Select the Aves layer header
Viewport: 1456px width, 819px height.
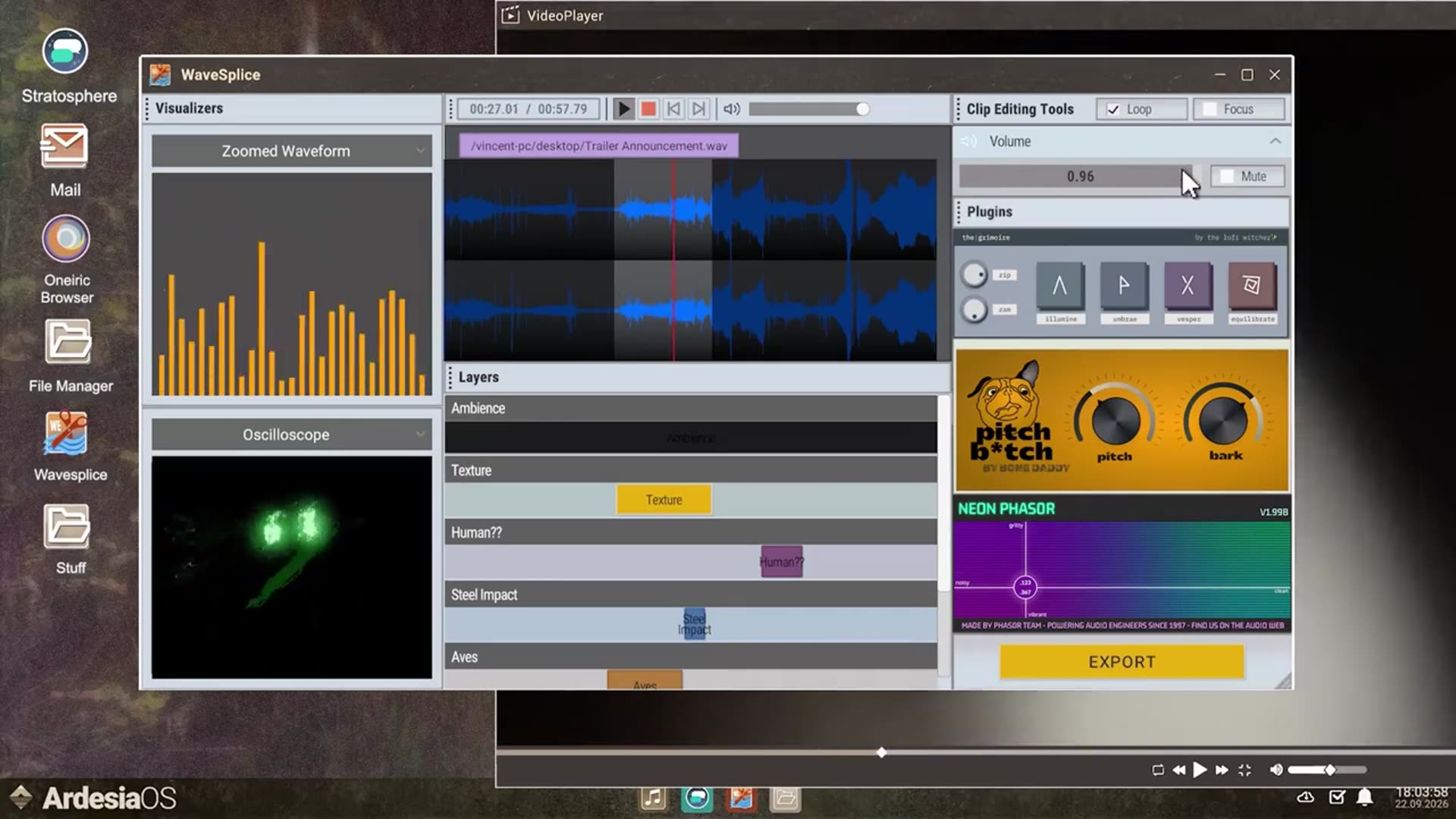pyautogui.click(x=691, y=657)
